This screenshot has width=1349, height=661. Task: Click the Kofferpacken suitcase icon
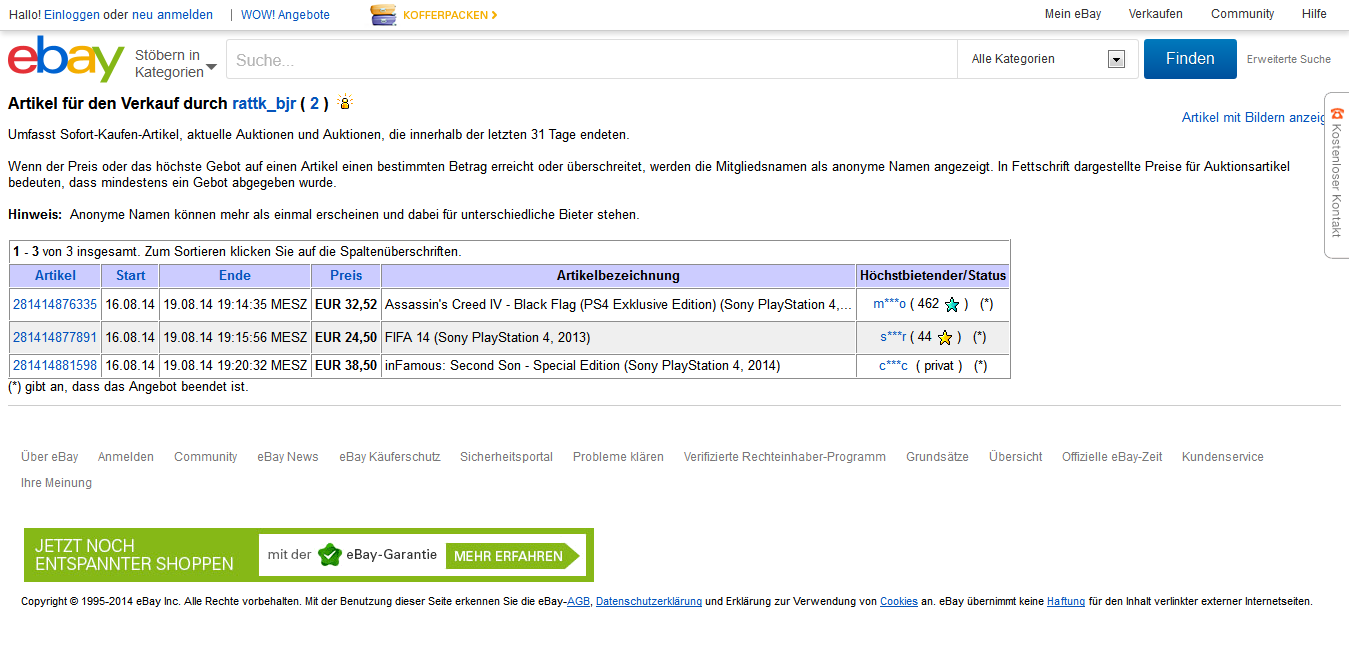coord(383,15)
